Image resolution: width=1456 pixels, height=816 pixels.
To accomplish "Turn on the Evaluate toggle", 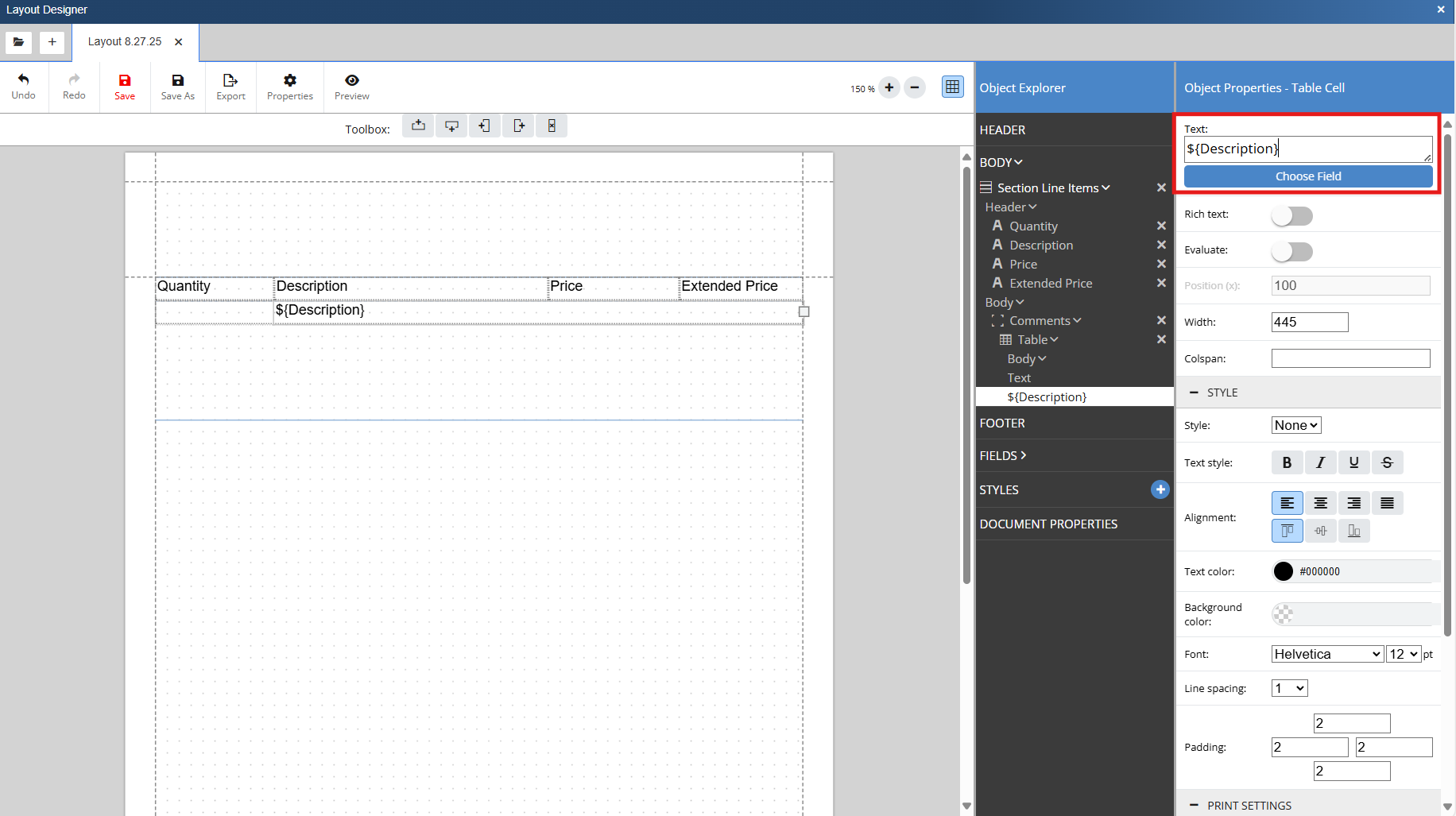I will 1291,251.
